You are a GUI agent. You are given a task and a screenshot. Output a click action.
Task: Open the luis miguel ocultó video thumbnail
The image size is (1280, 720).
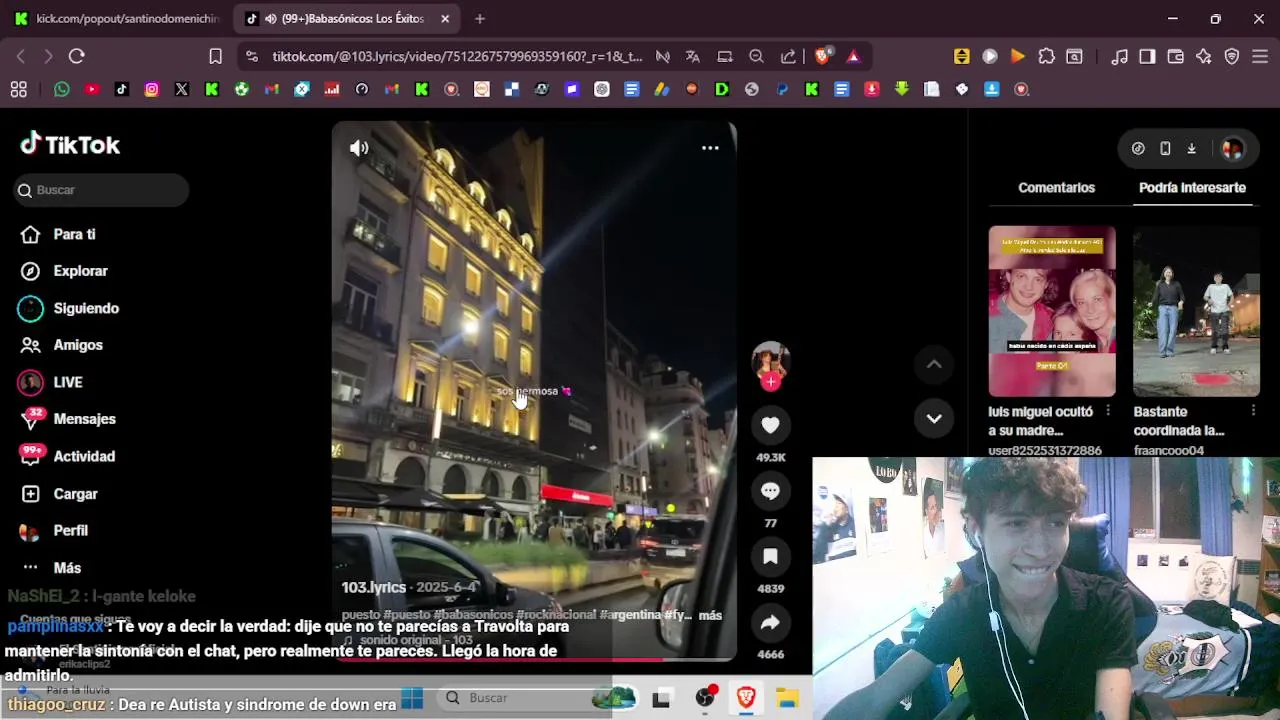[1052, 311]
